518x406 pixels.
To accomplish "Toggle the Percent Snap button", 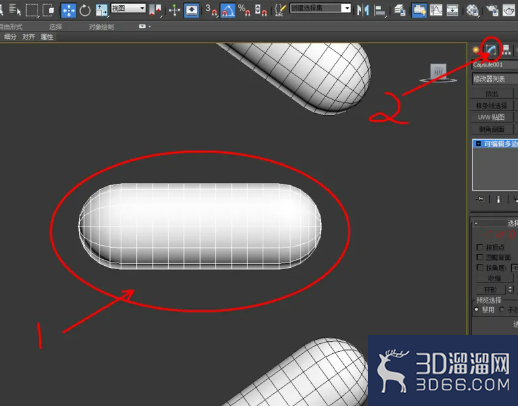I will (x=245, y=10).
